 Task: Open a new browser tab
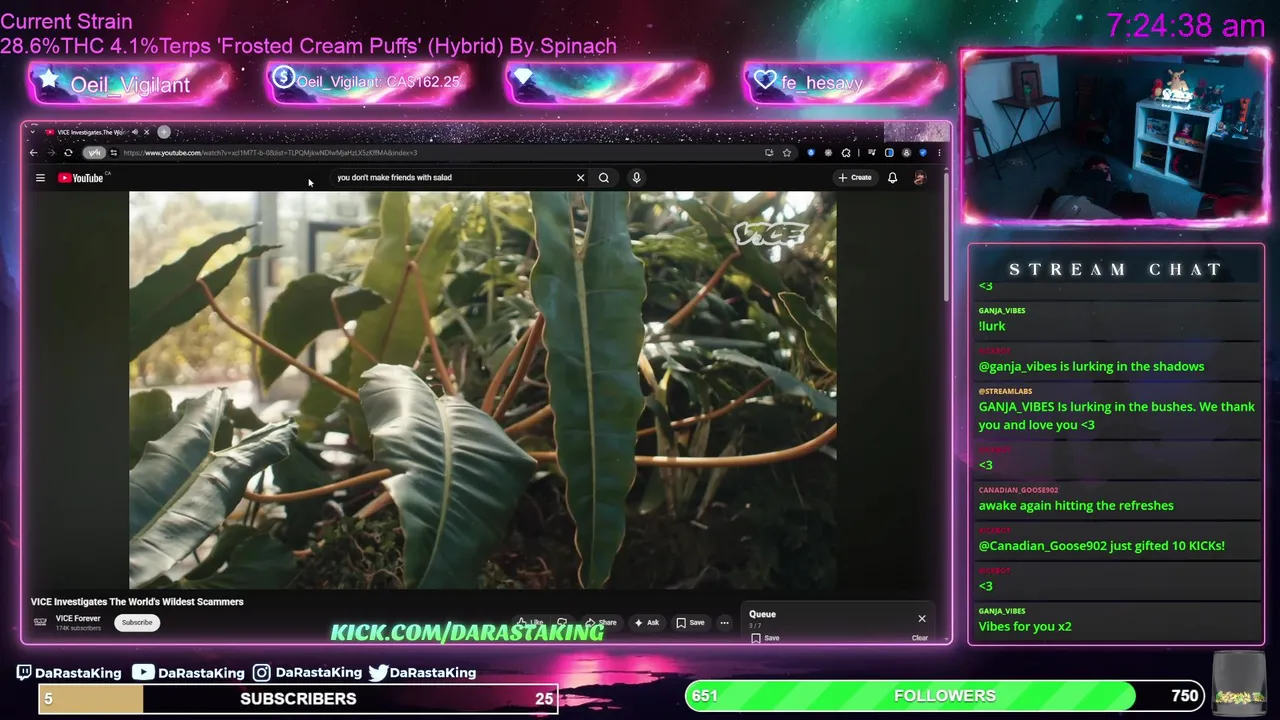164,132
